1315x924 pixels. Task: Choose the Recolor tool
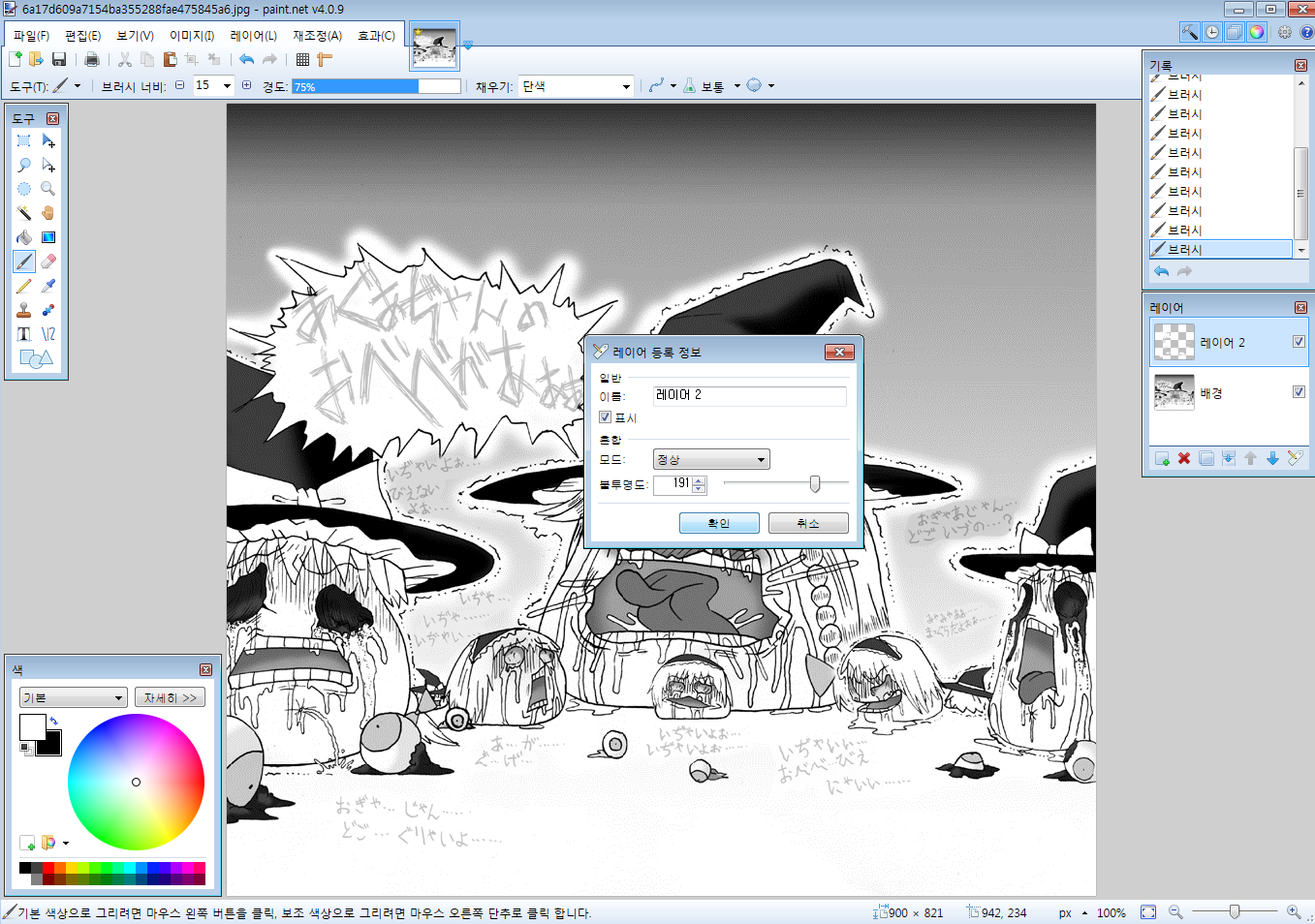[x=48, y=310]
